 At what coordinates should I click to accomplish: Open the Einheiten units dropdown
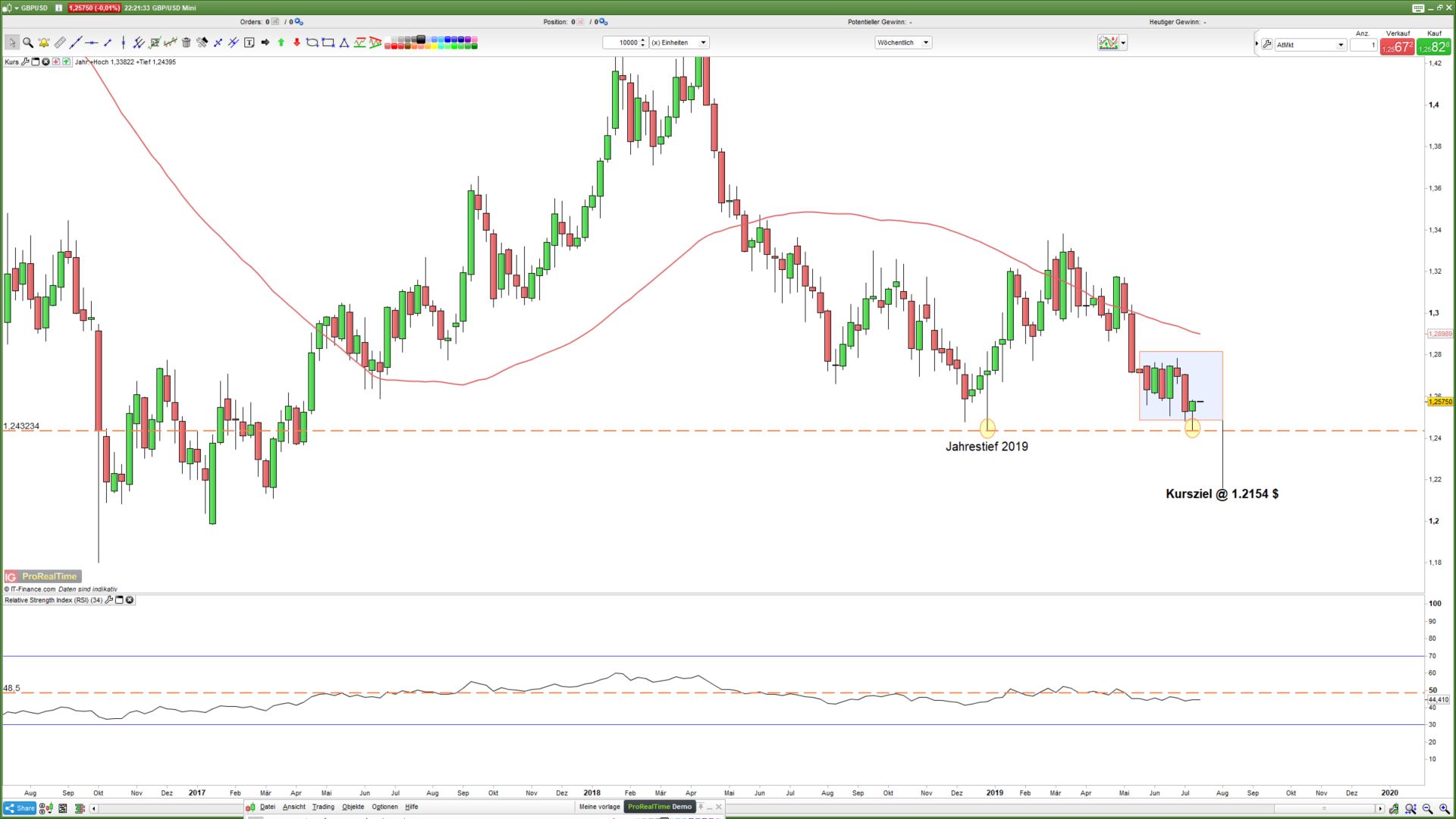coord(679,42)
